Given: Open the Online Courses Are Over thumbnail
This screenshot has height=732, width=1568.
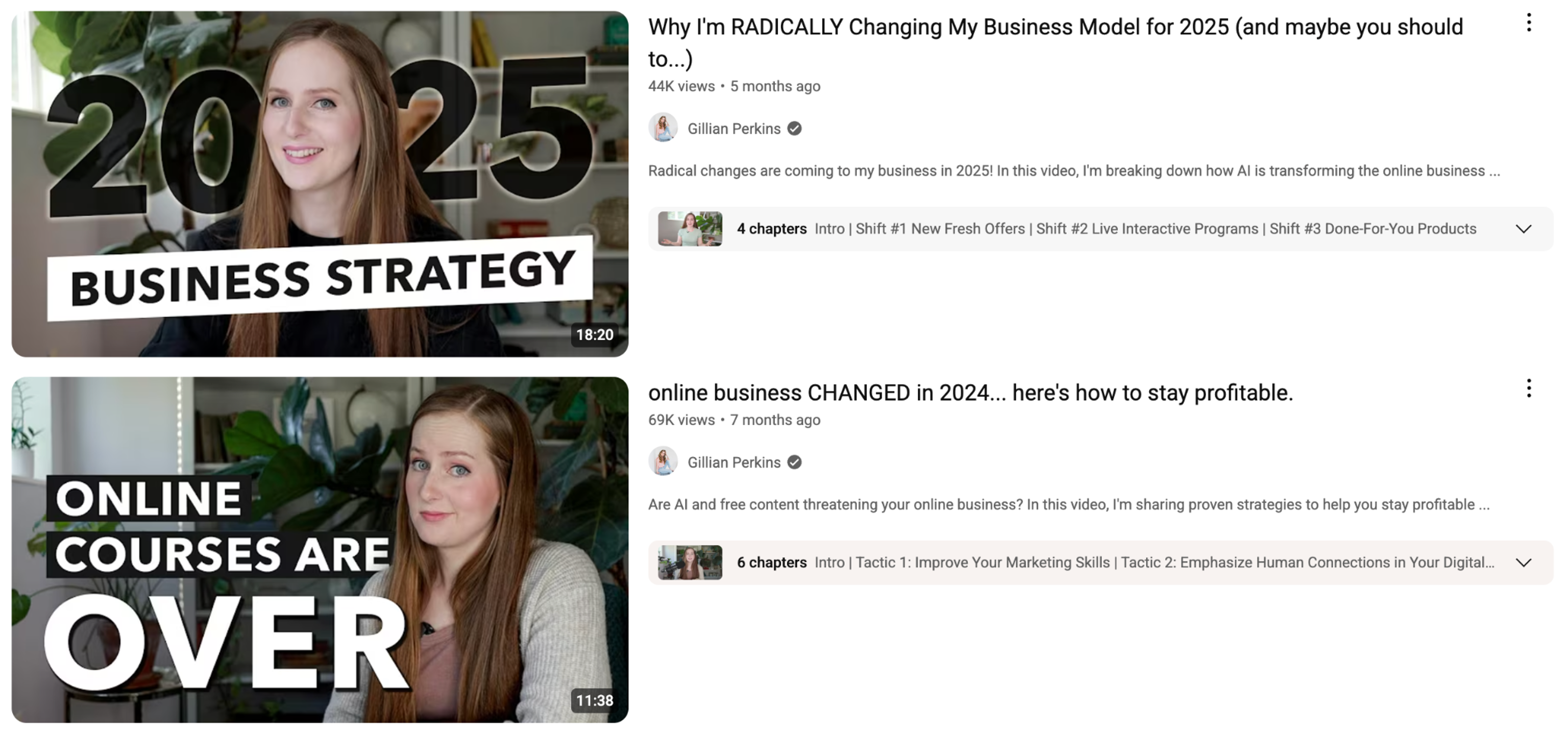Looking at the screenshot, I should coord(320,549).
